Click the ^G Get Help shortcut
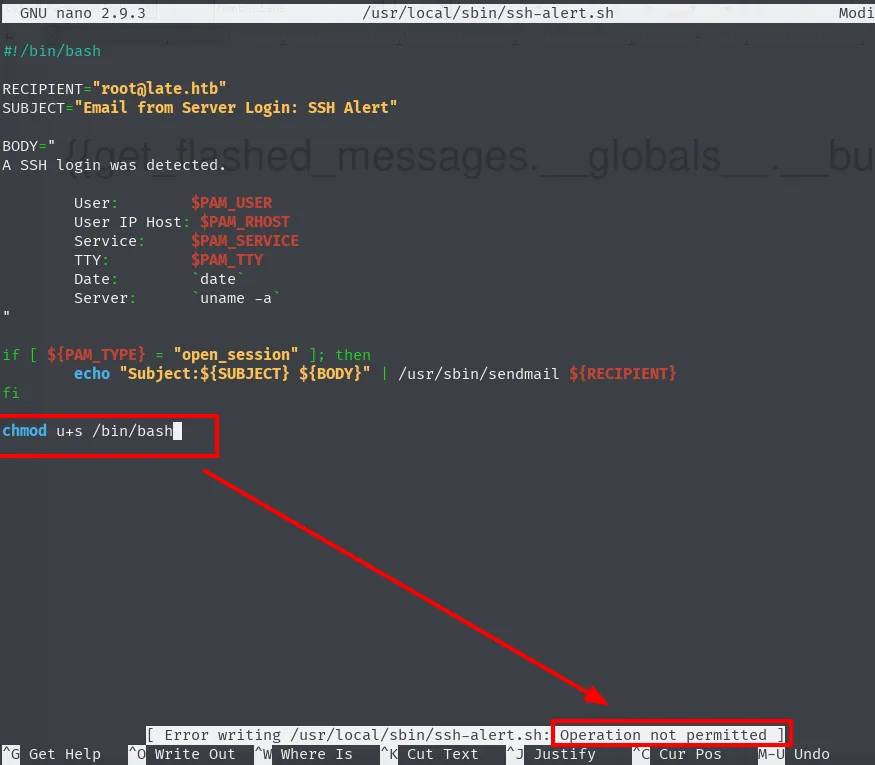Viewport: 875px width, 765px height. pyautogui.click(x=51, y=754)
